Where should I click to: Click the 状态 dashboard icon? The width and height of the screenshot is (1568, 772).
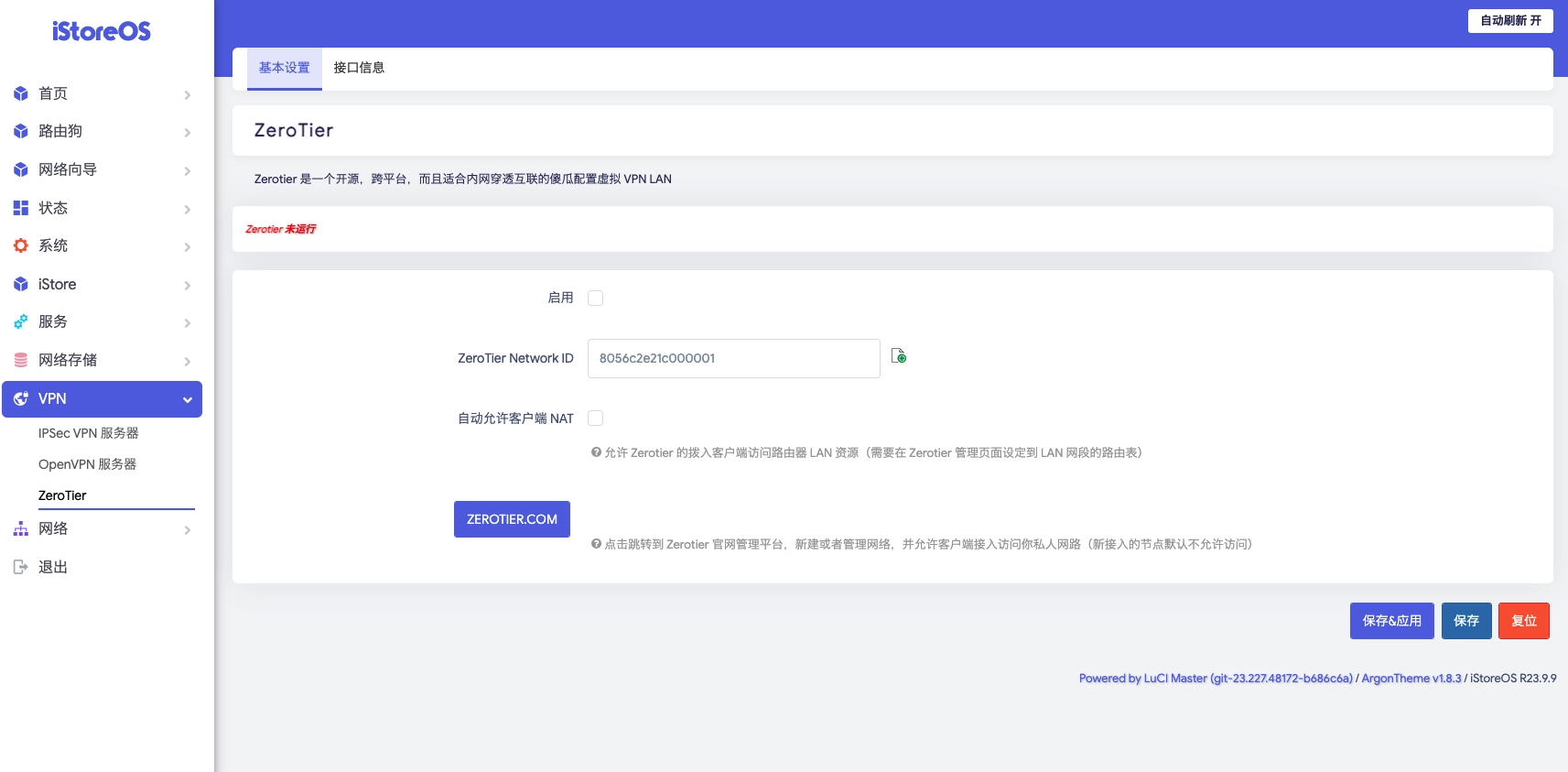tap(21, 208)
